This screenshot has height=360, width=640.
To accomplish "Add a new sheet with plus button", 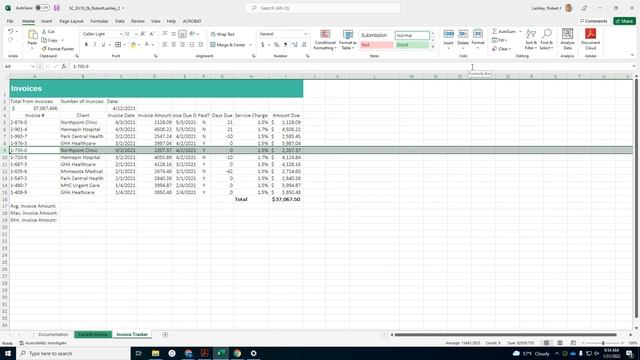I will click(x=165, y=334).
